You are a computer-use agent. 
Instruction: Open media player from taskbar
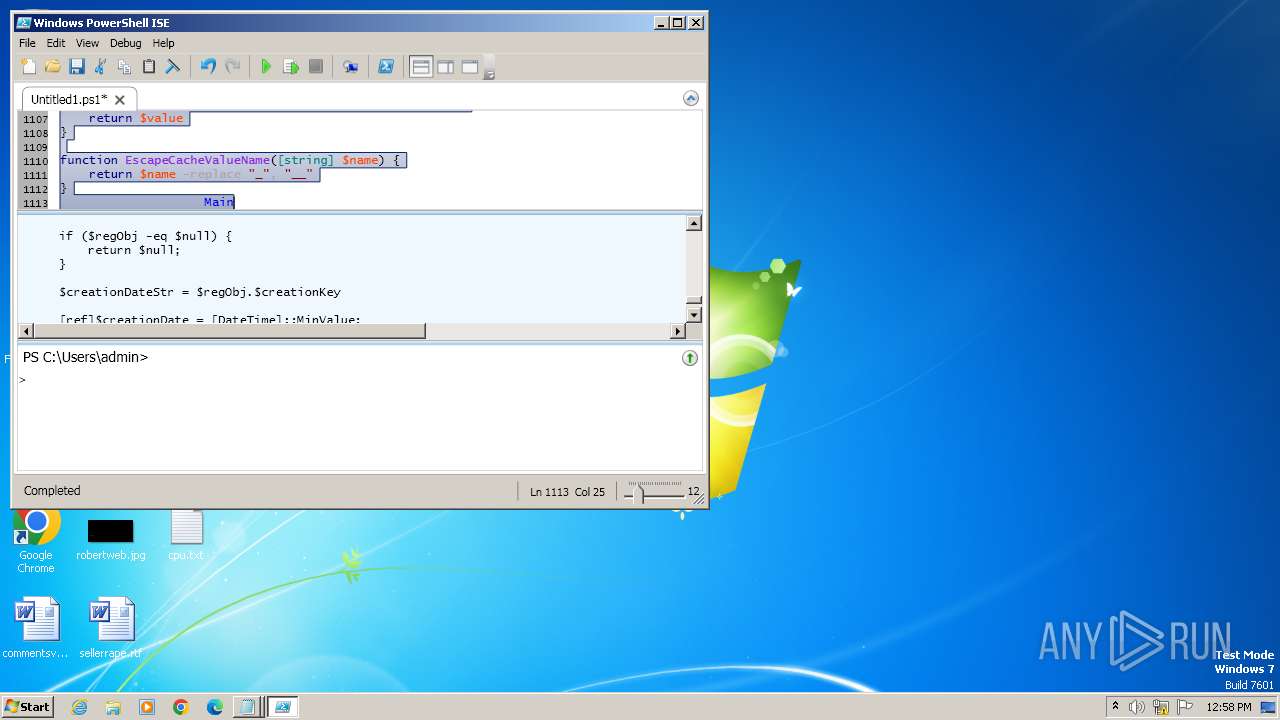coord(147,707)
